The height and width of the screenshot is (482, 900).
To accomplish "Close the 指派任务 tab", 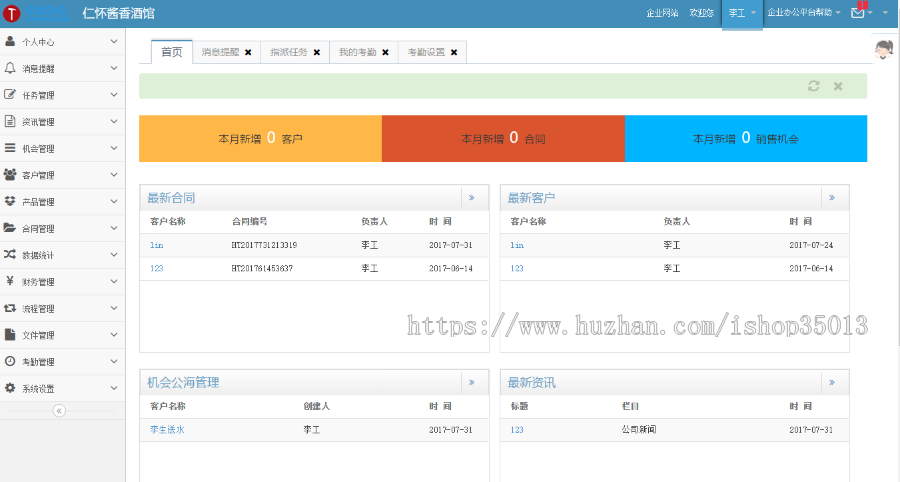I will 317,52.
